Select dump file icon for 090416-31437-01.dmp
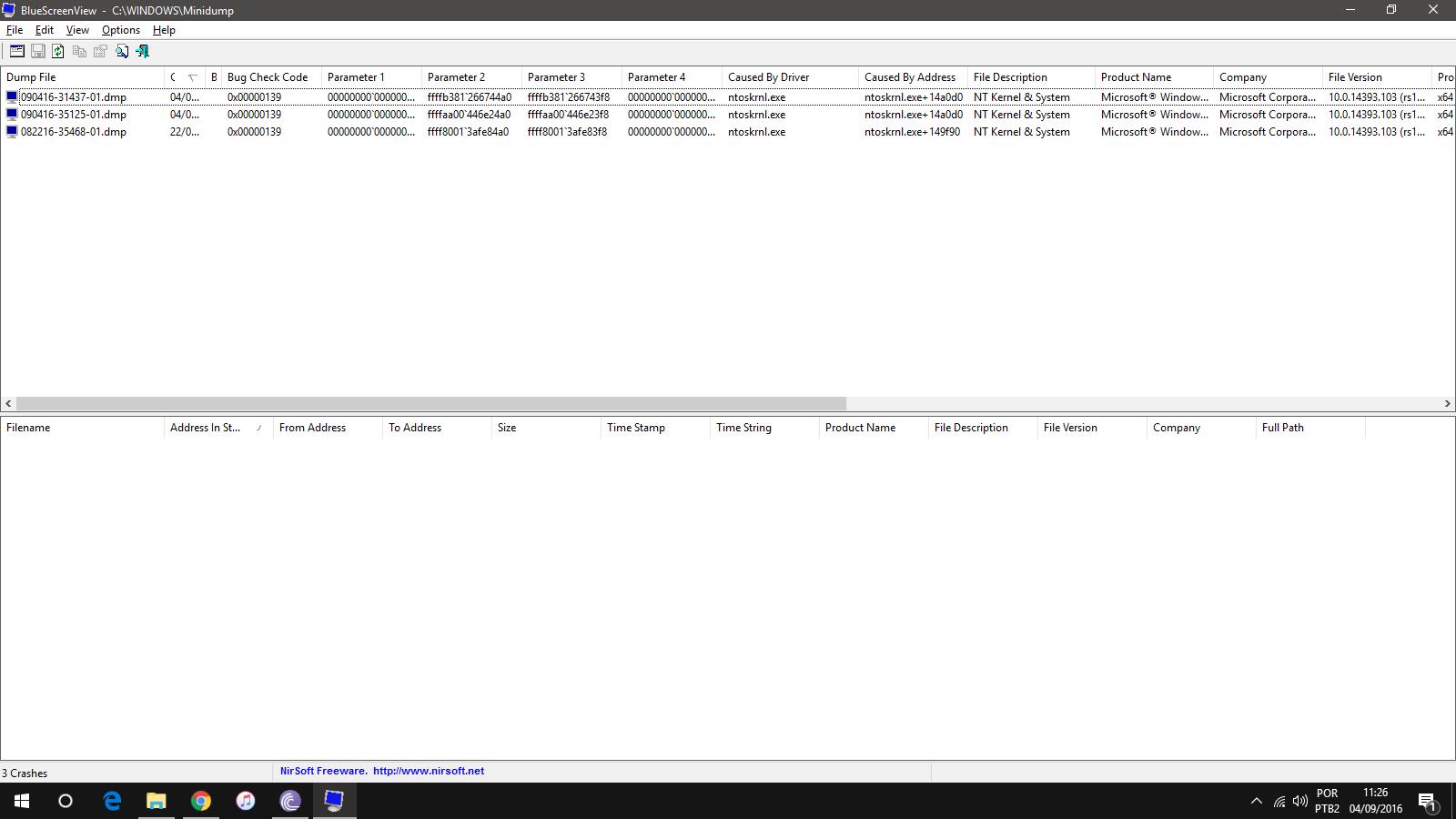1456x819 pixels. coord(12,96)
